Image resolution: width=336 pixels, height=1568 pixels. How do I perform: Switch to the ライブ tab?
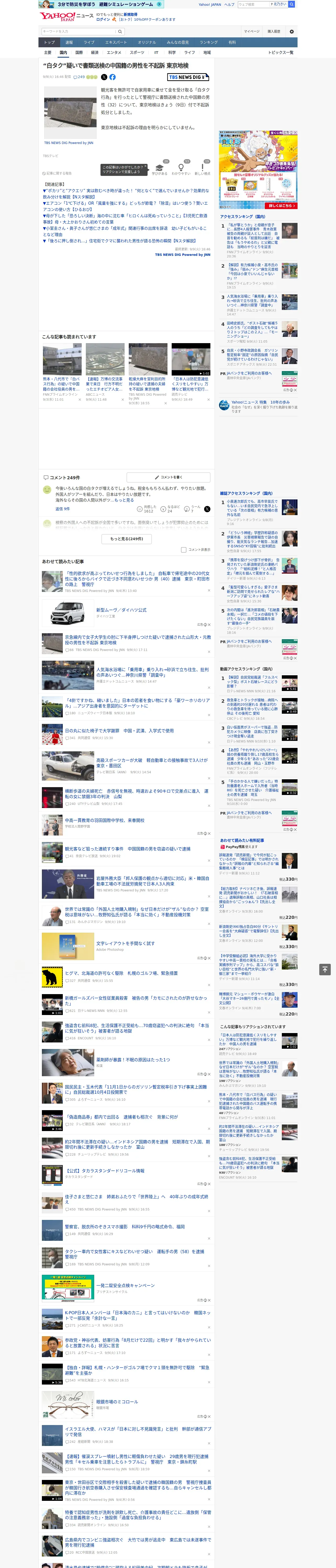(x=89, y=43)
